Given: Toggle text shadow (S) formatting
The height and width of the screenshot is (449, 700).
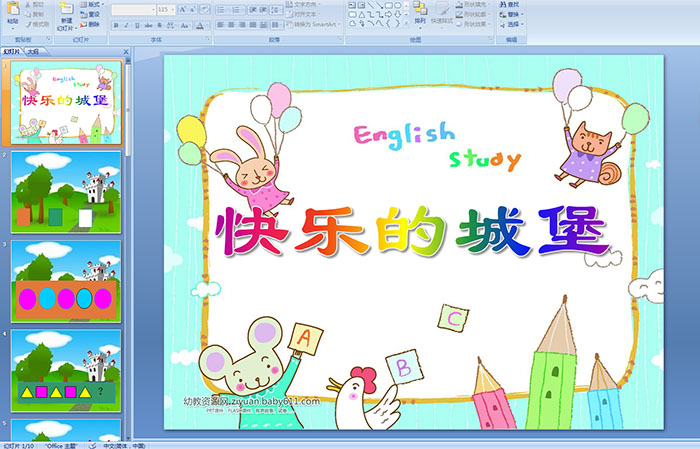Looking at the screenshot, I should (159, 25).
